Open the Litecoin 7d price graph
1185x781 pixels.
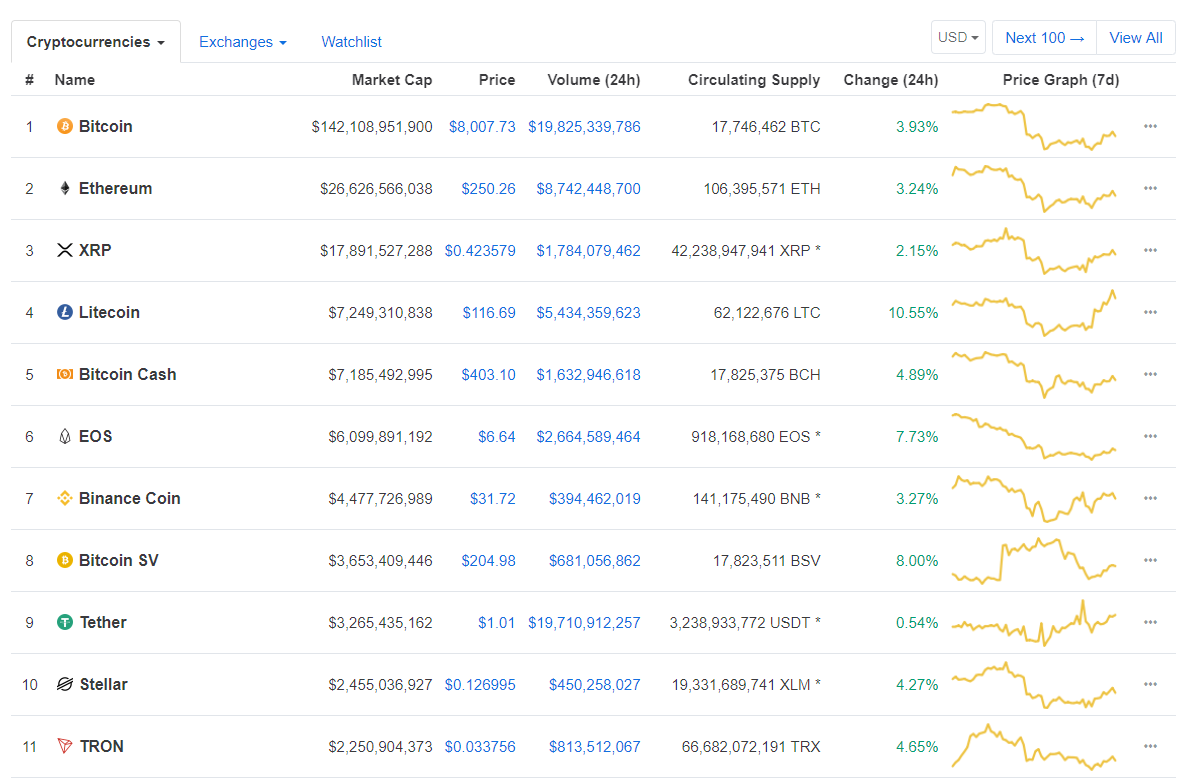pyautogui.click(x=1034, y=312)
